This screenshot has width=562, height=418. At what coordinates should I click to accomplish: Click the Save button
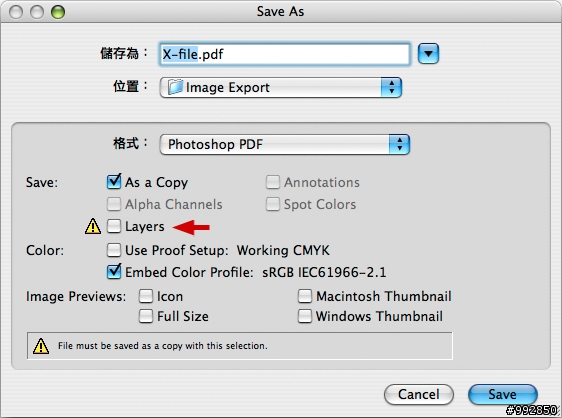[x=503, y=394]
